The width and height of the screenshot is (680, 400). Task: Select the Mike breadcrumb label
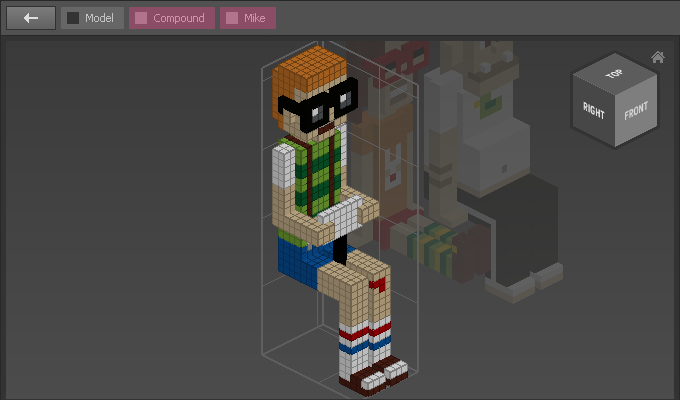pyautogui.click(x=254, y=18)
